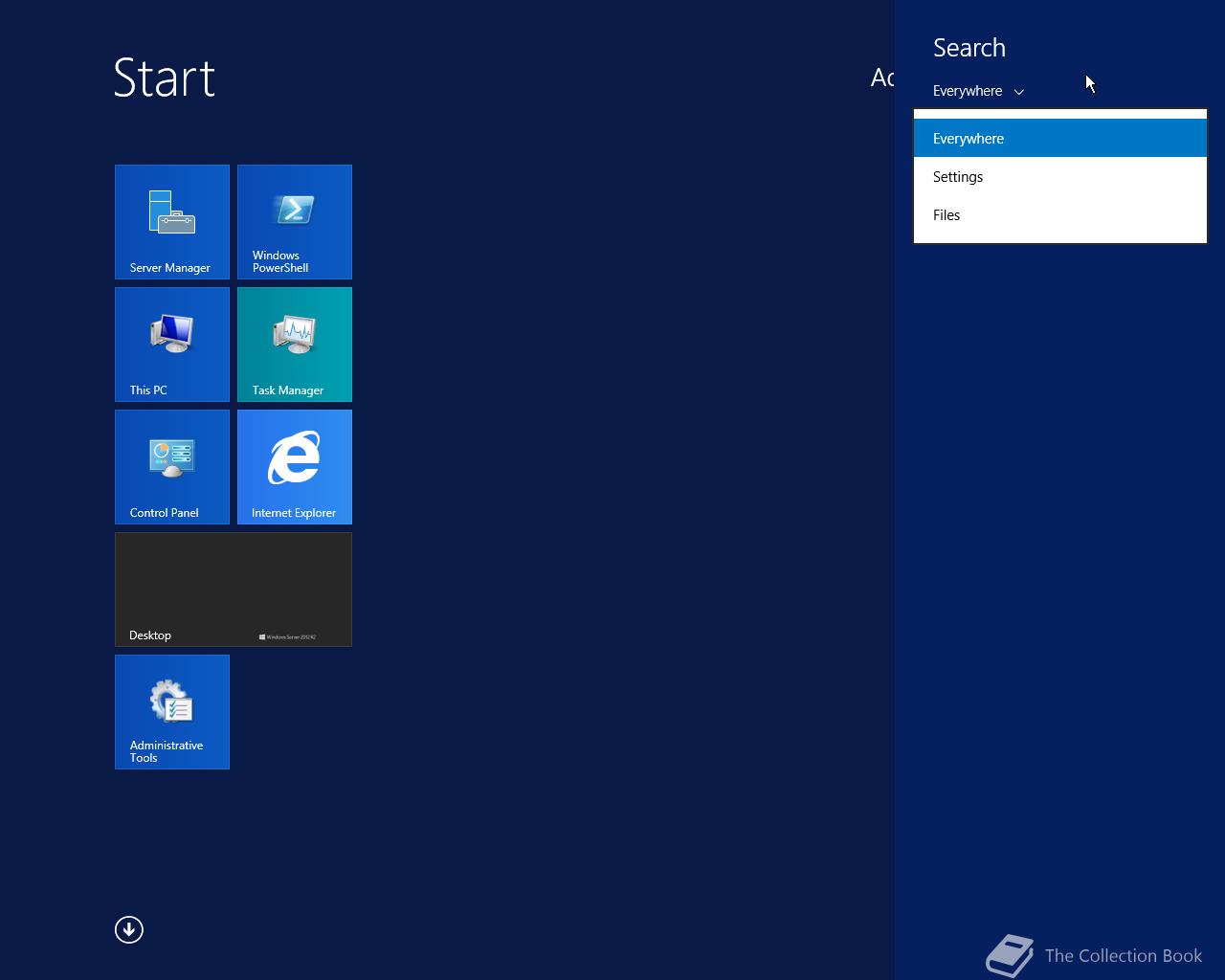Collapse the Everywhere search scope dropdown
Screen dimensions: 1225x980
[x=978, y=91]
